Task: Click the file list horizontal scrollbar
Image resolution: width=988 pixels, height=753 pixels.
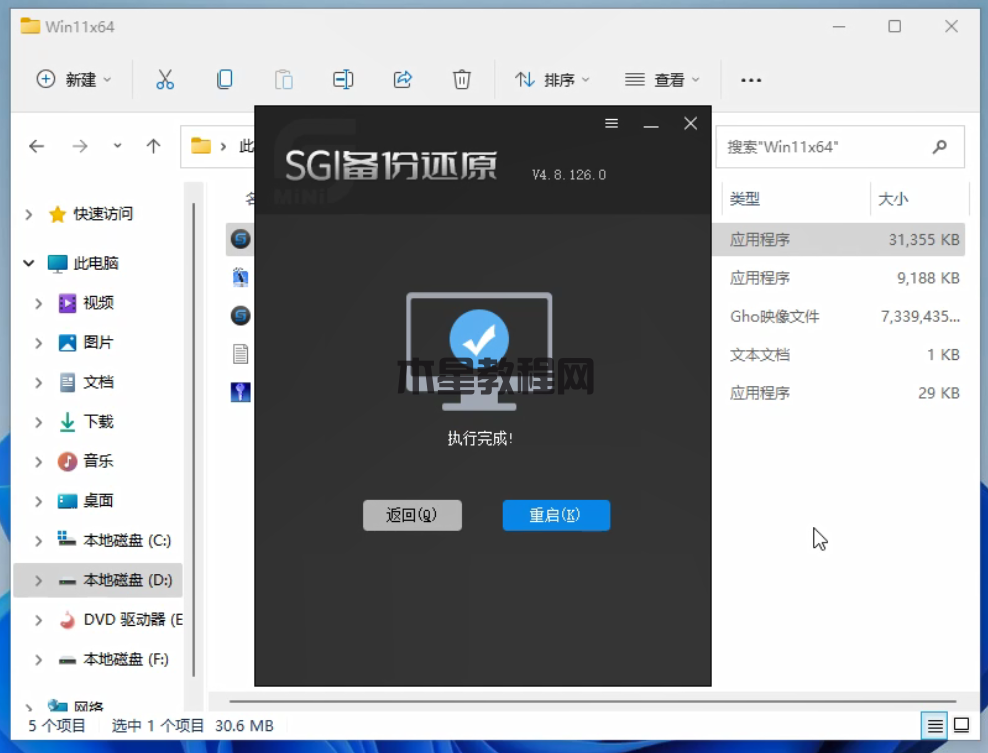Action: pos(592,701)
